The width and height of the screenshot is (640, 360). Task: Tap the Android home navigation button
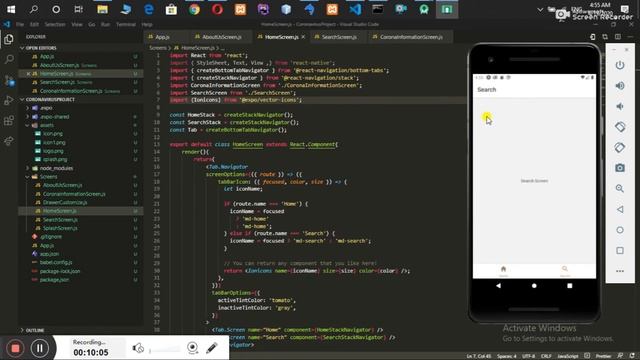coord(534,286)
